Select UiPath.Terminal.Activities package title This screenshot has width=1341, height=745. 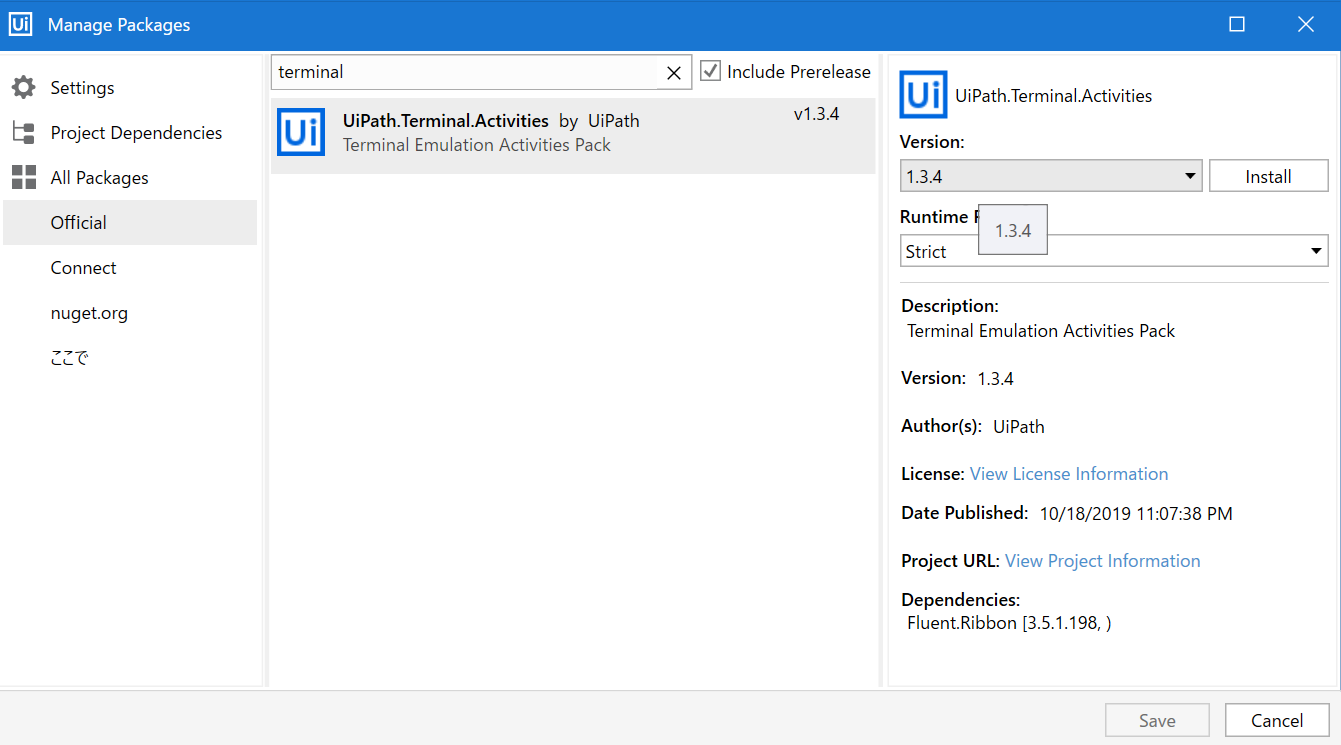click(446, 121)
